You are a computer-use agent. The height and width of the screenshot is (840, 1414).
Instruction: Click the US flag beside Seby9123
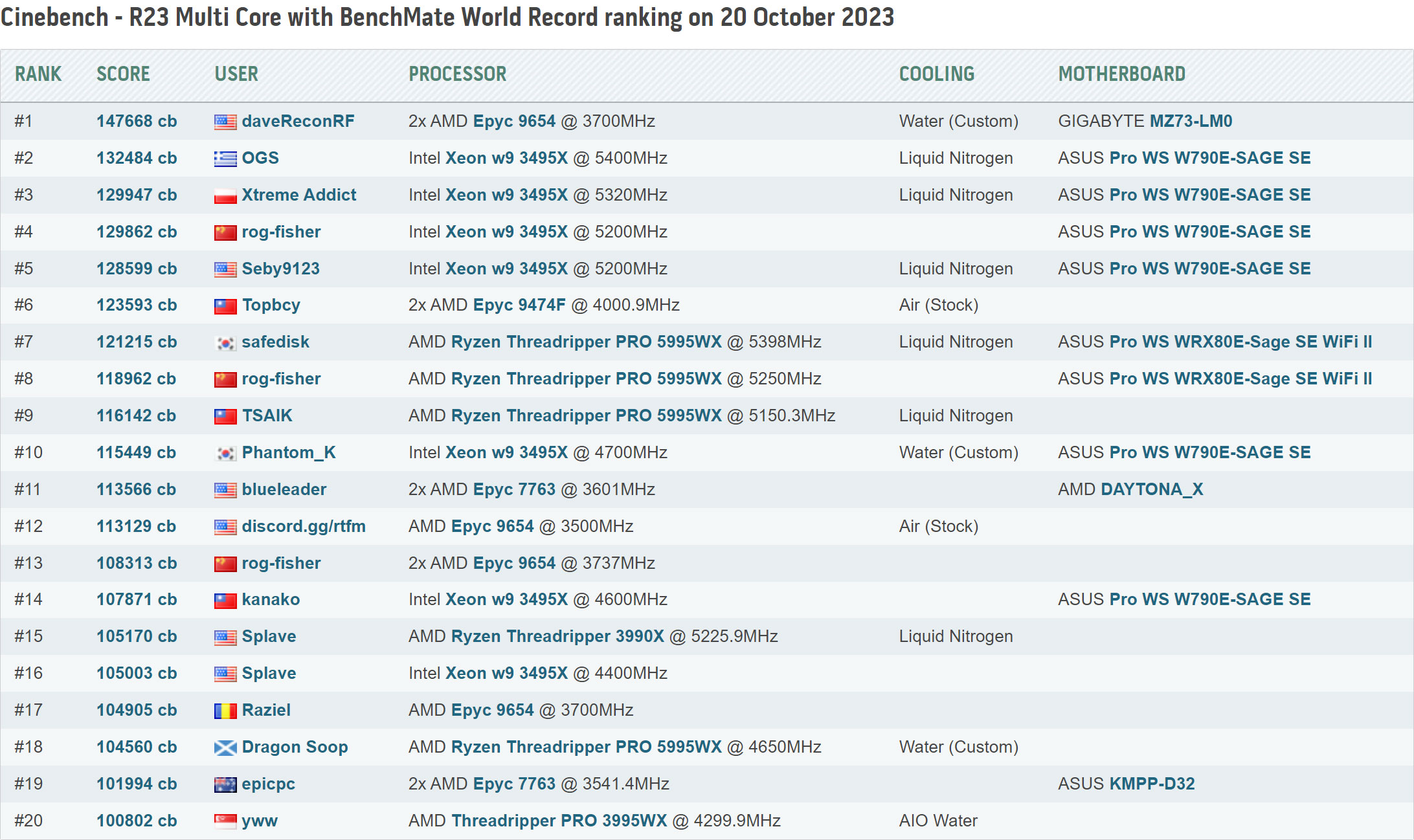225,269
